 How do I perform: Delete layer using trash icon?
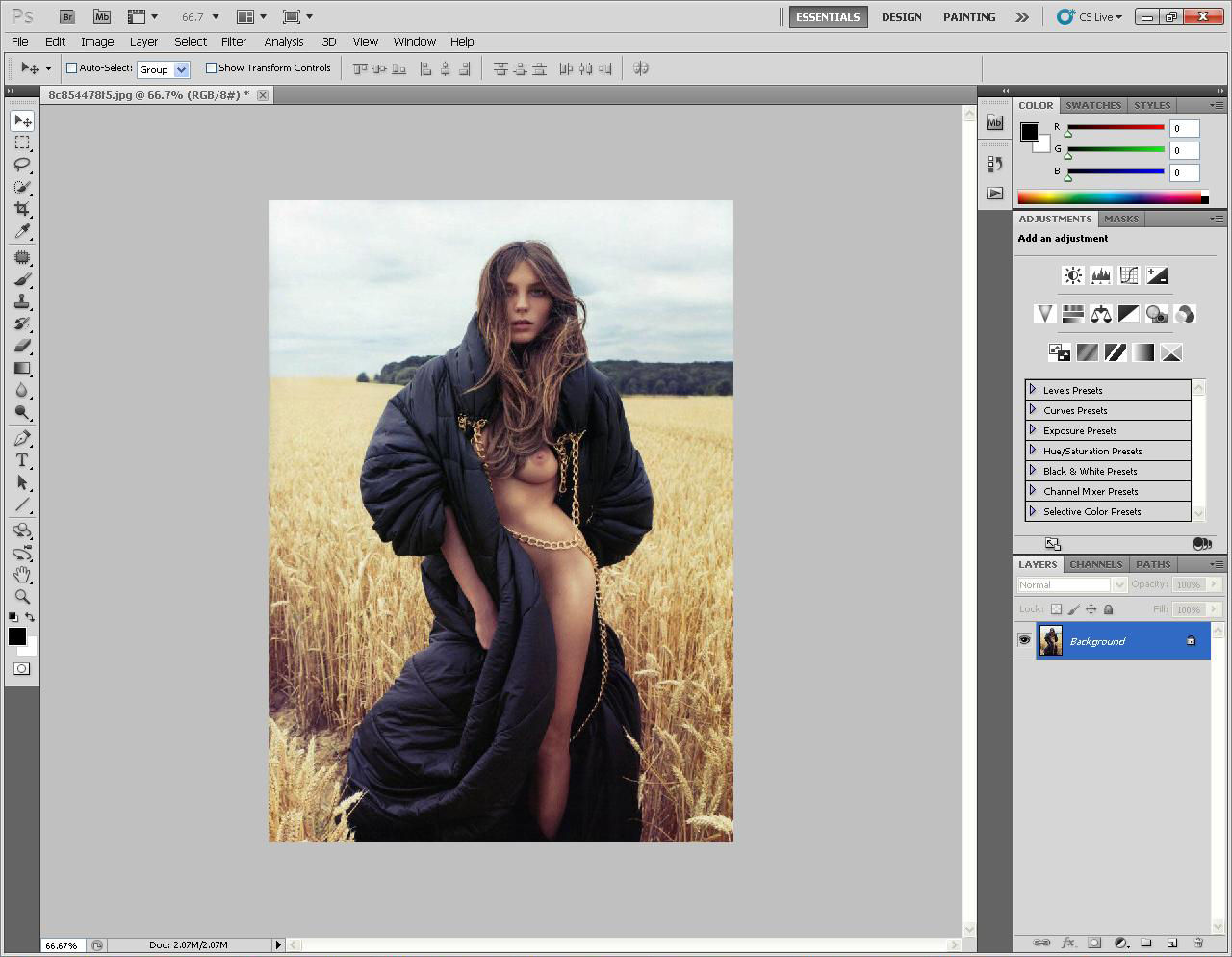1198,943
